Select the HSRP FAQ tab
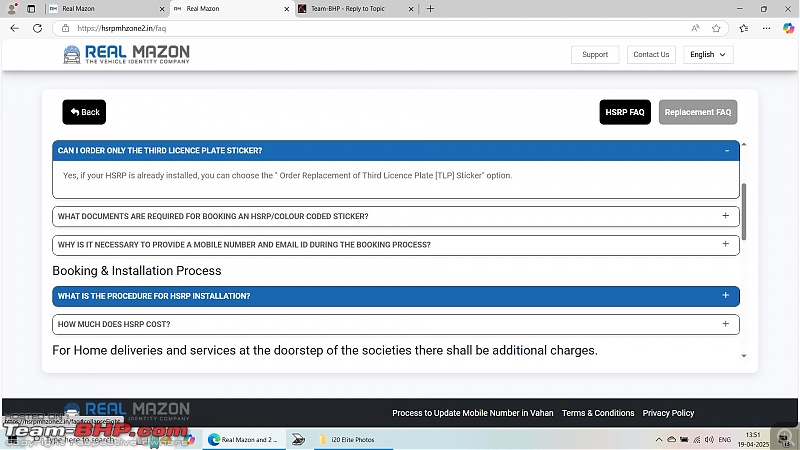Viewport: 800px width, 450px height. coord(625,112)
